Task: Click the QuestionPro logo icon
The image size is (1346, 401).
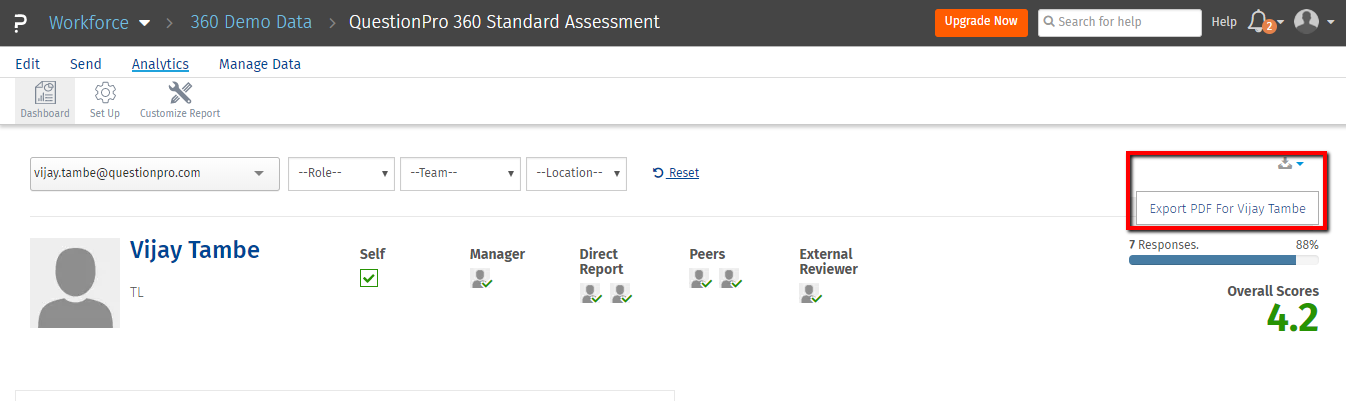Action: pyautogui.click(x=20, y=21)
